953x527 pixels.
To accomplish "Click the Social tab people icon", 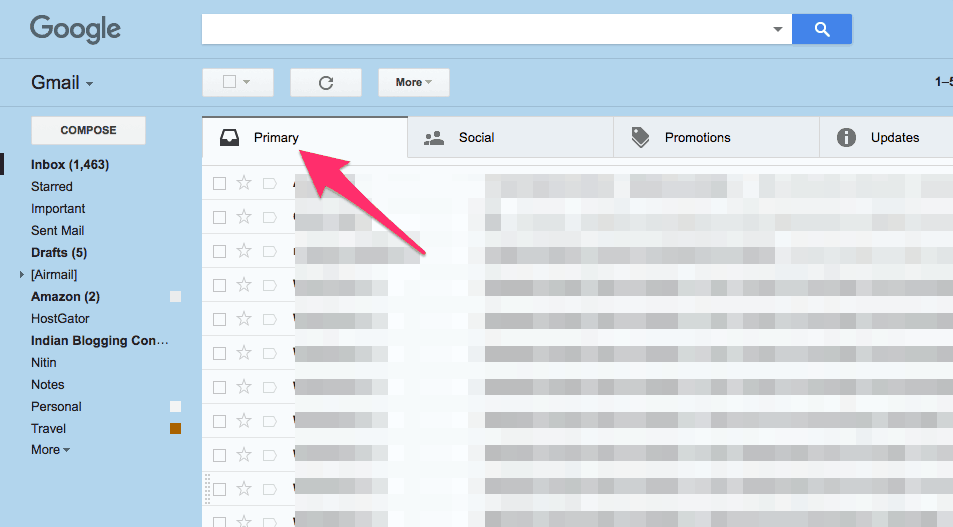I will [x=434, y=138].
